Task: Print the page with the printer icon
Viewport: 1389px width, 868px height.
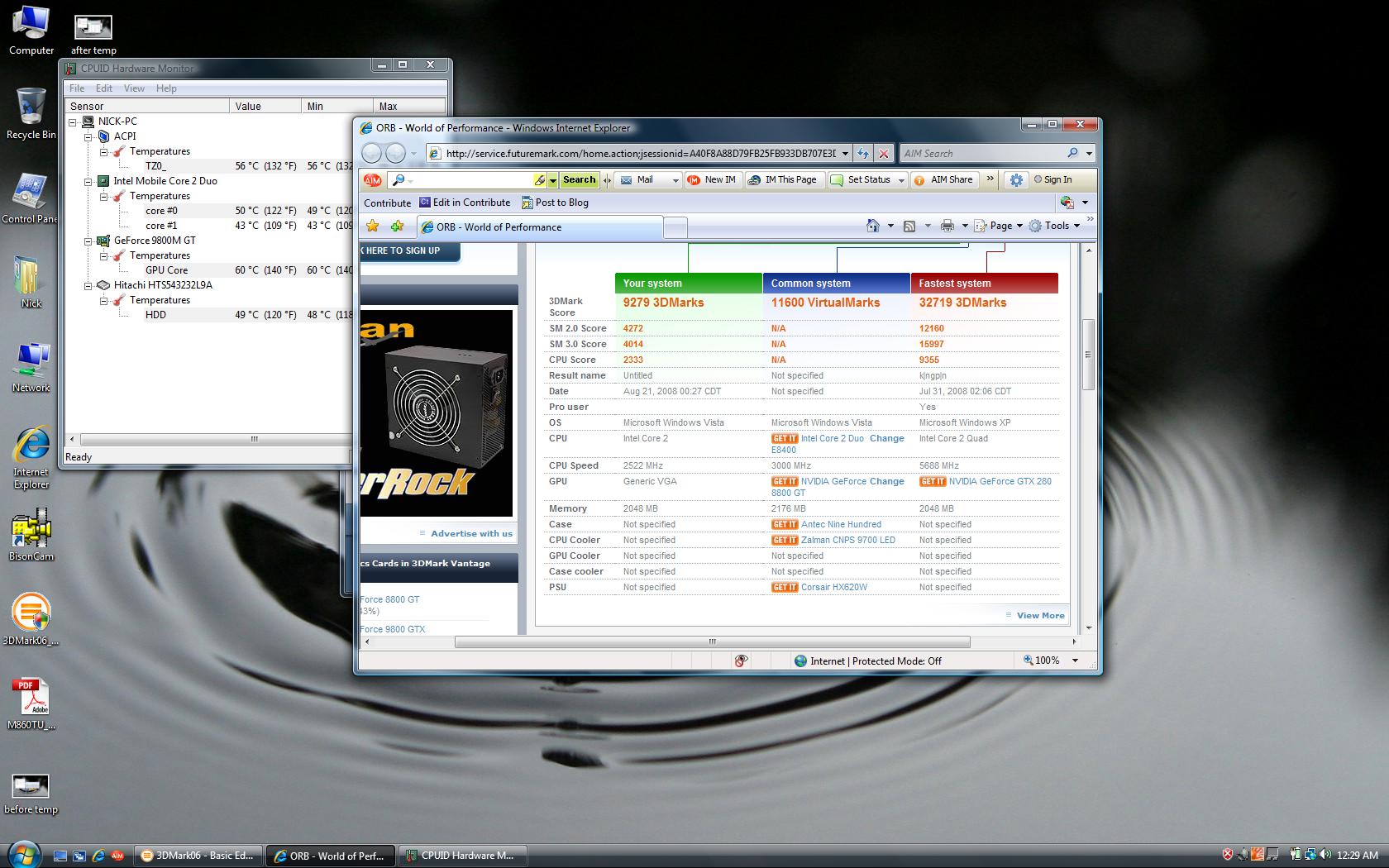Action: click(947, 226)
